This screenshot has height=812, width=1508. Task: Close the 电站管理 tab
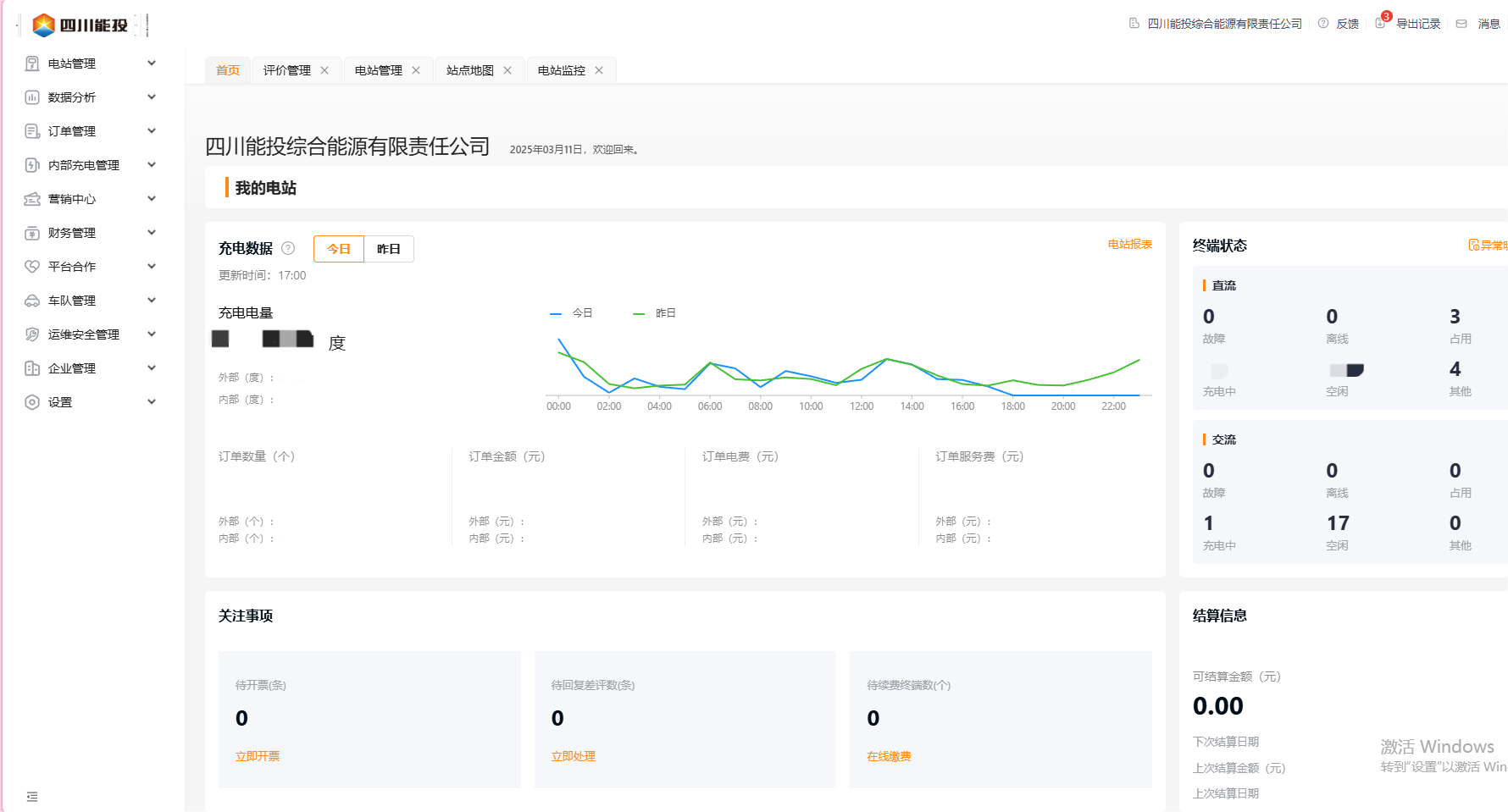click(x=416, y=70)
